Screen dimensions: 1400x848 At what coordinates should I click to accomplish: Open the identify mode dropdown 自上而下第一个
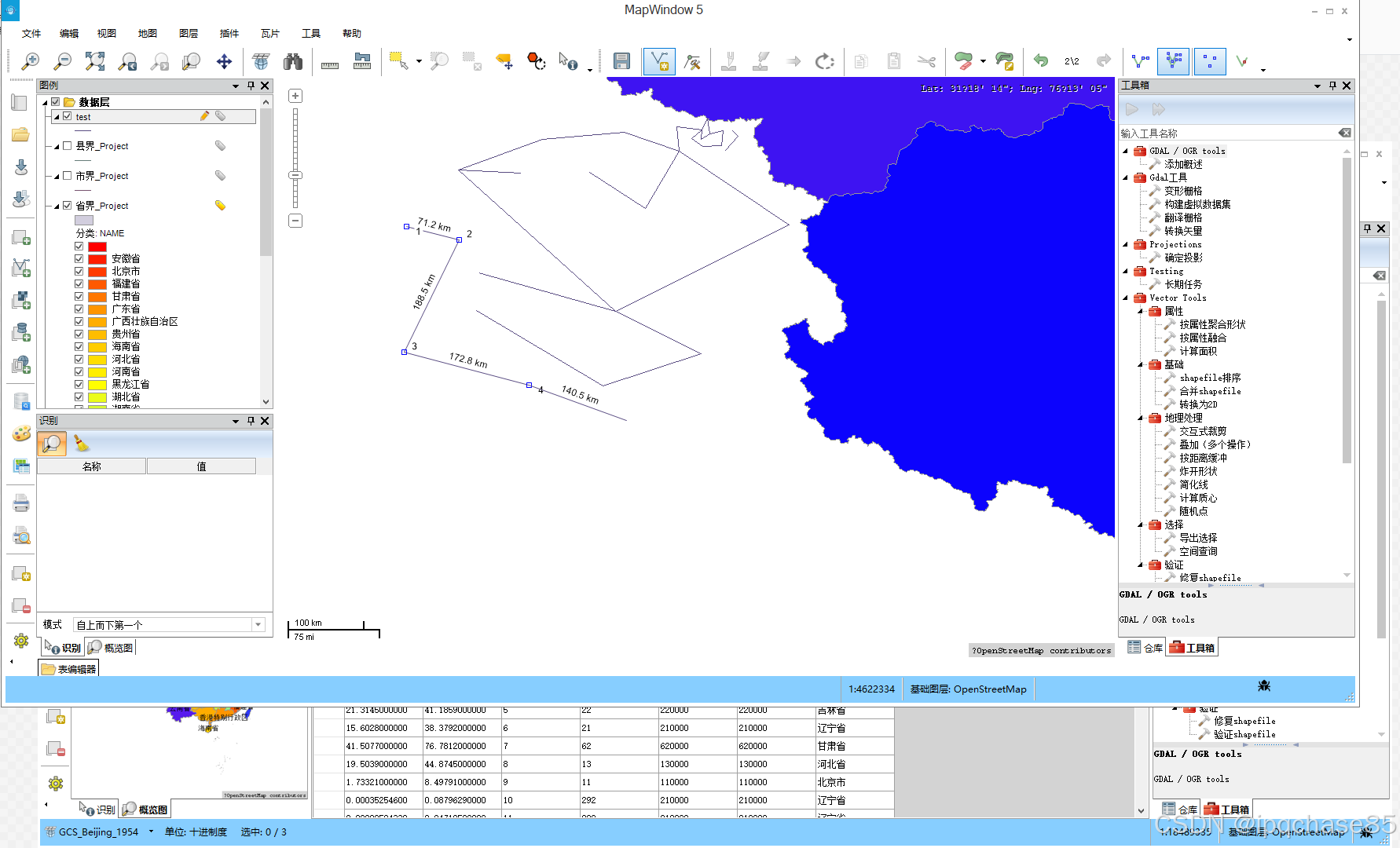[x=258, y=624]
